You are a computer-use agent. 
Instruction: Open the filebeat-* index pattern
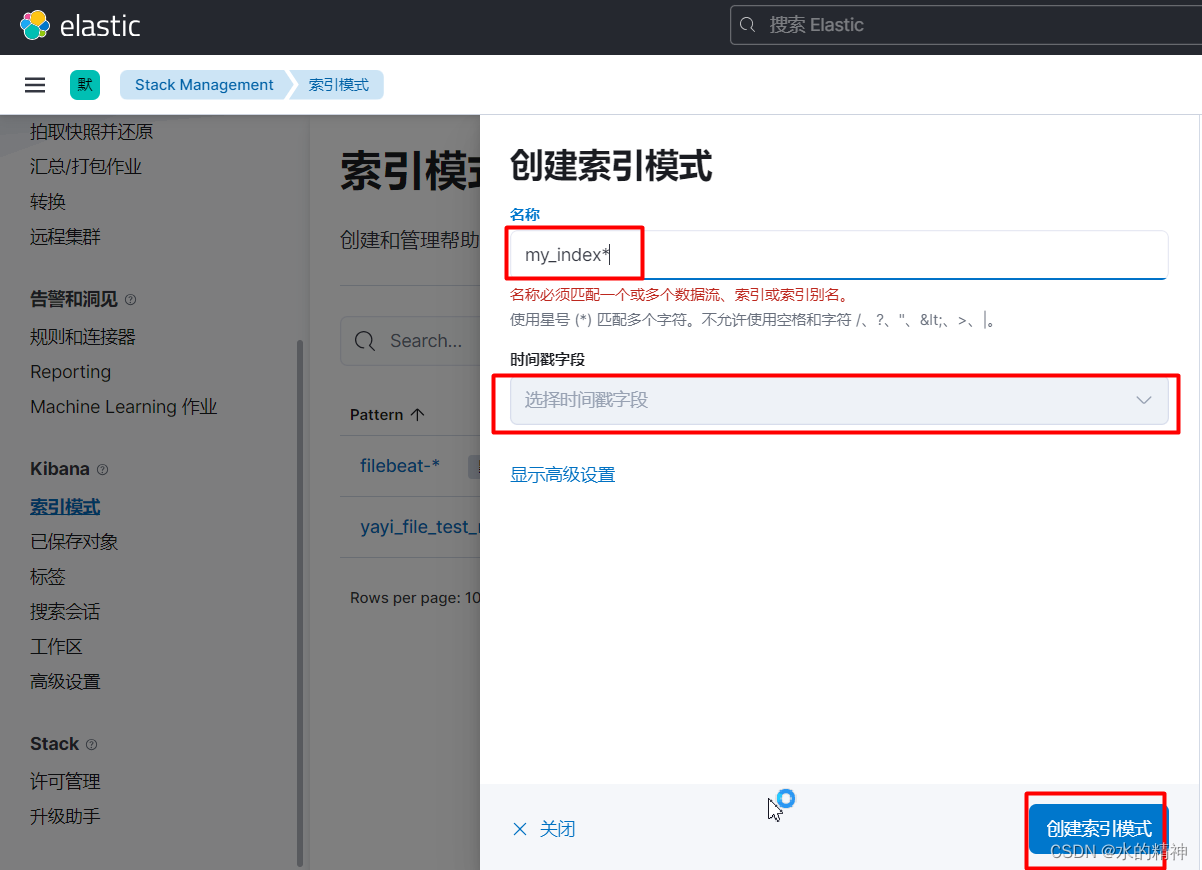tap(400, 465)
